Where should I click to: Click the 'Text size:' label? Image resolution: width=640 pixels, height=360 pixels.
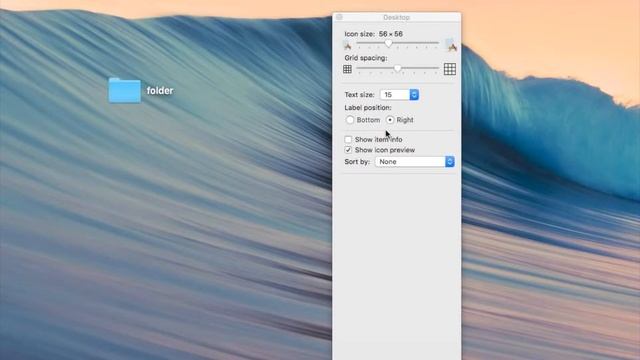click(359, 95)
